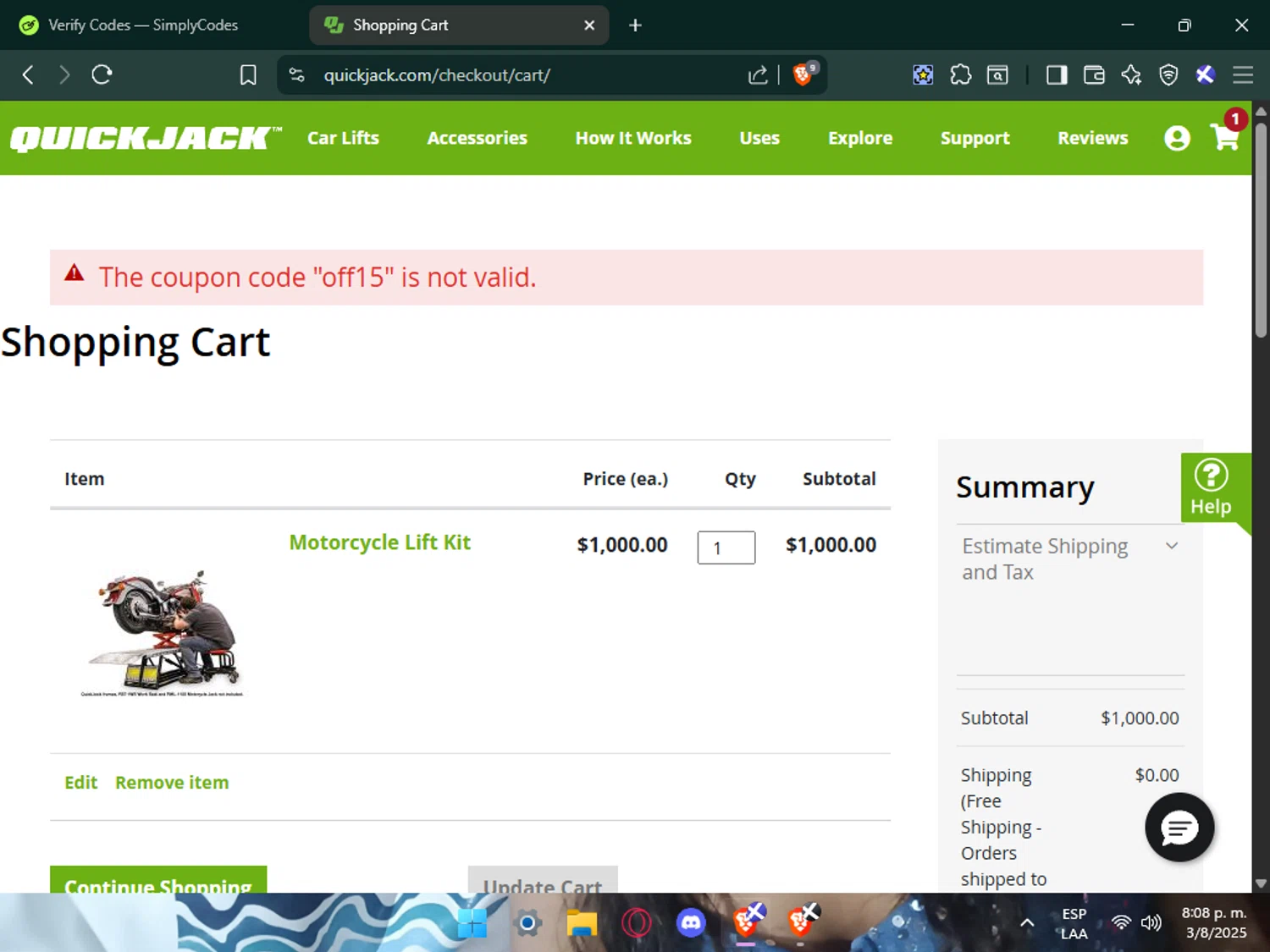Image resolution: width=1270 pixels, height=952 pixels.
Task: Open the Brave Wallet icon
Action: 1093,75
